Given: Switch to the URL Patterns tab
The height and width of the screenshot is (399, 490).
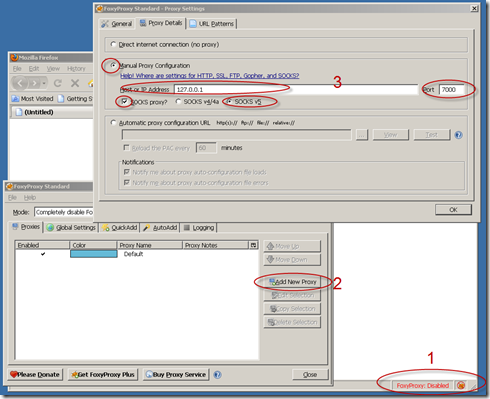Looking at the screenshot, I should point(212,24).
